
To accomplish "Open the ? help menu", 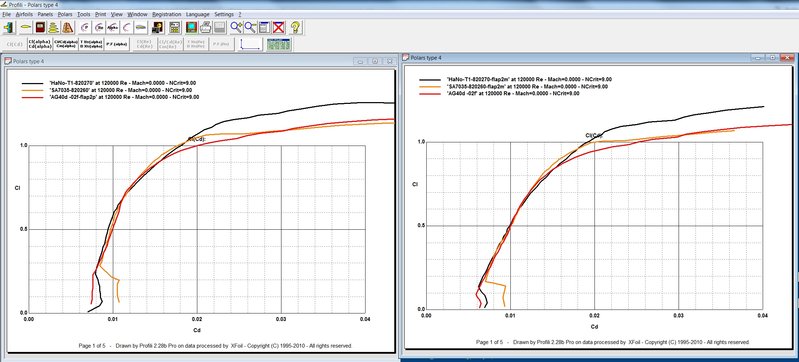I will (240, 14).
